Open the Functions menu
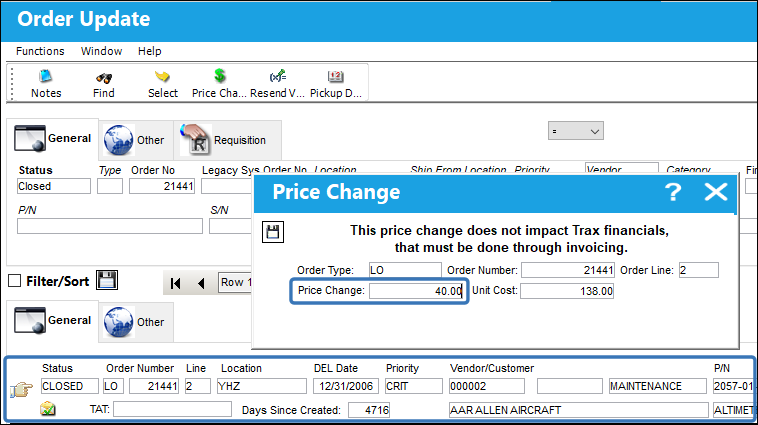 tap(40, 51)
